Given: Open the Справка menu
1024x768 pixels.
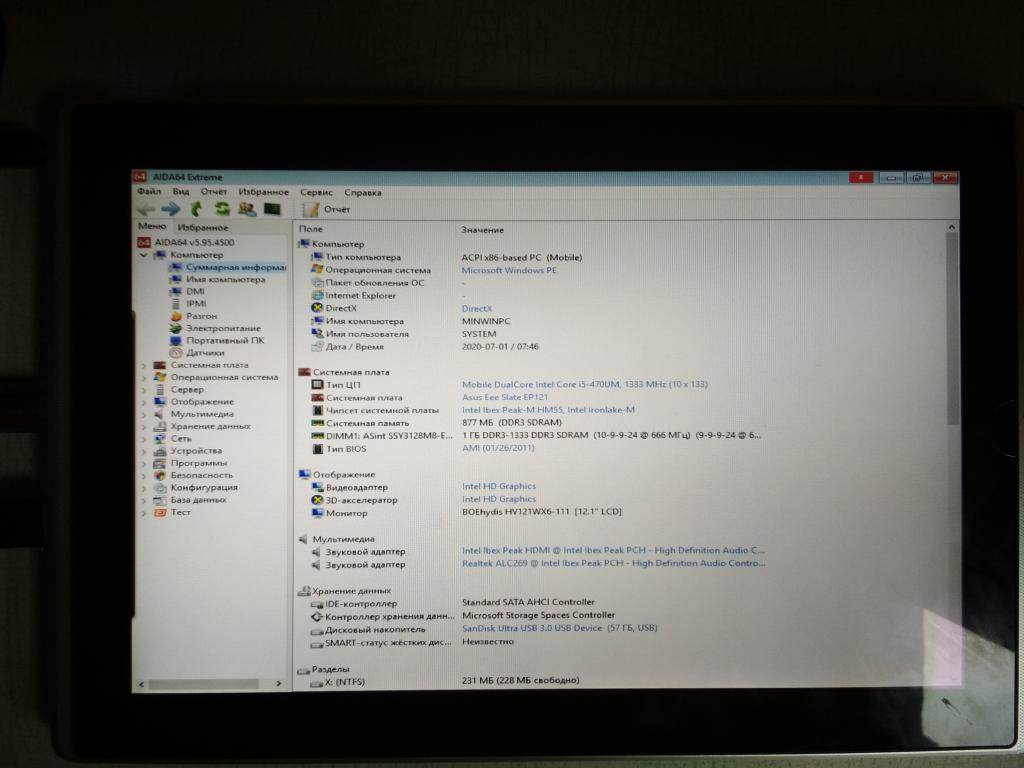Looking at the screenshot, I should pyautogui.click(x=362, y=193).
